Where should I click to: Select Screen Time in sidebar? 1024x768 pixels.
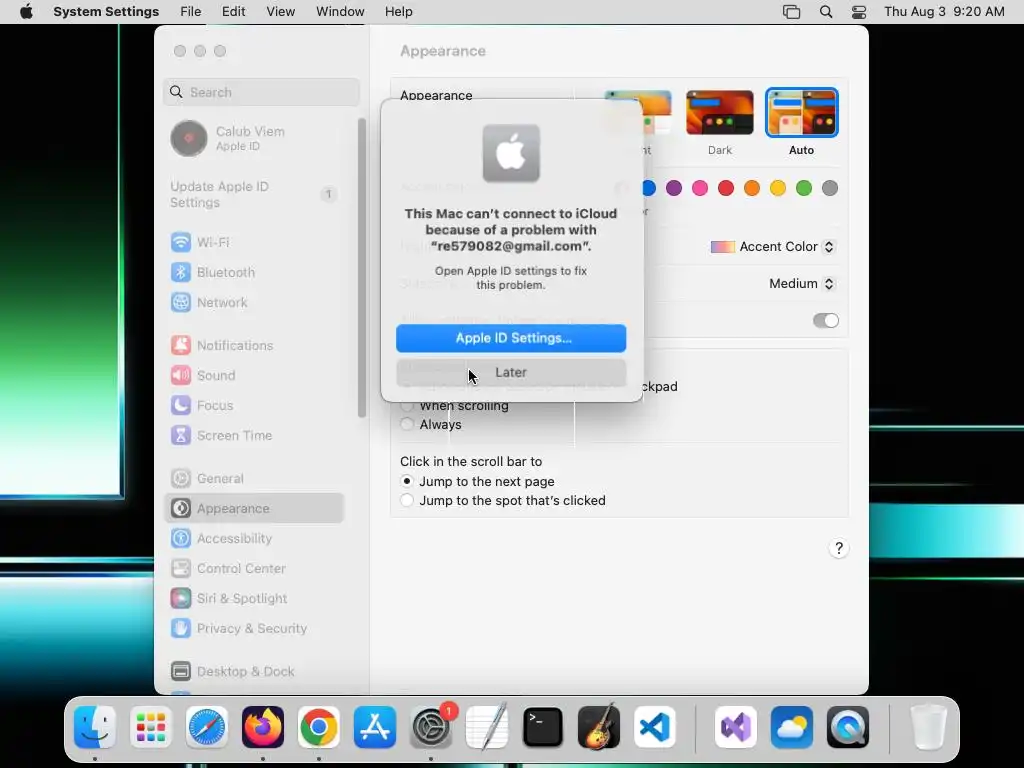click(254, 436)
